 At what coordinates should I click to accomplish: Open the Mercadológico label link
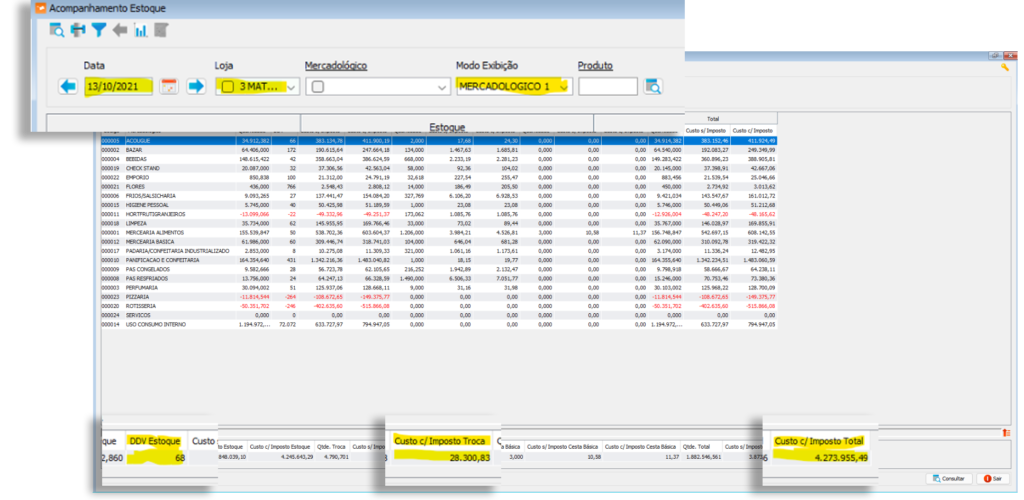coord(336,66)
